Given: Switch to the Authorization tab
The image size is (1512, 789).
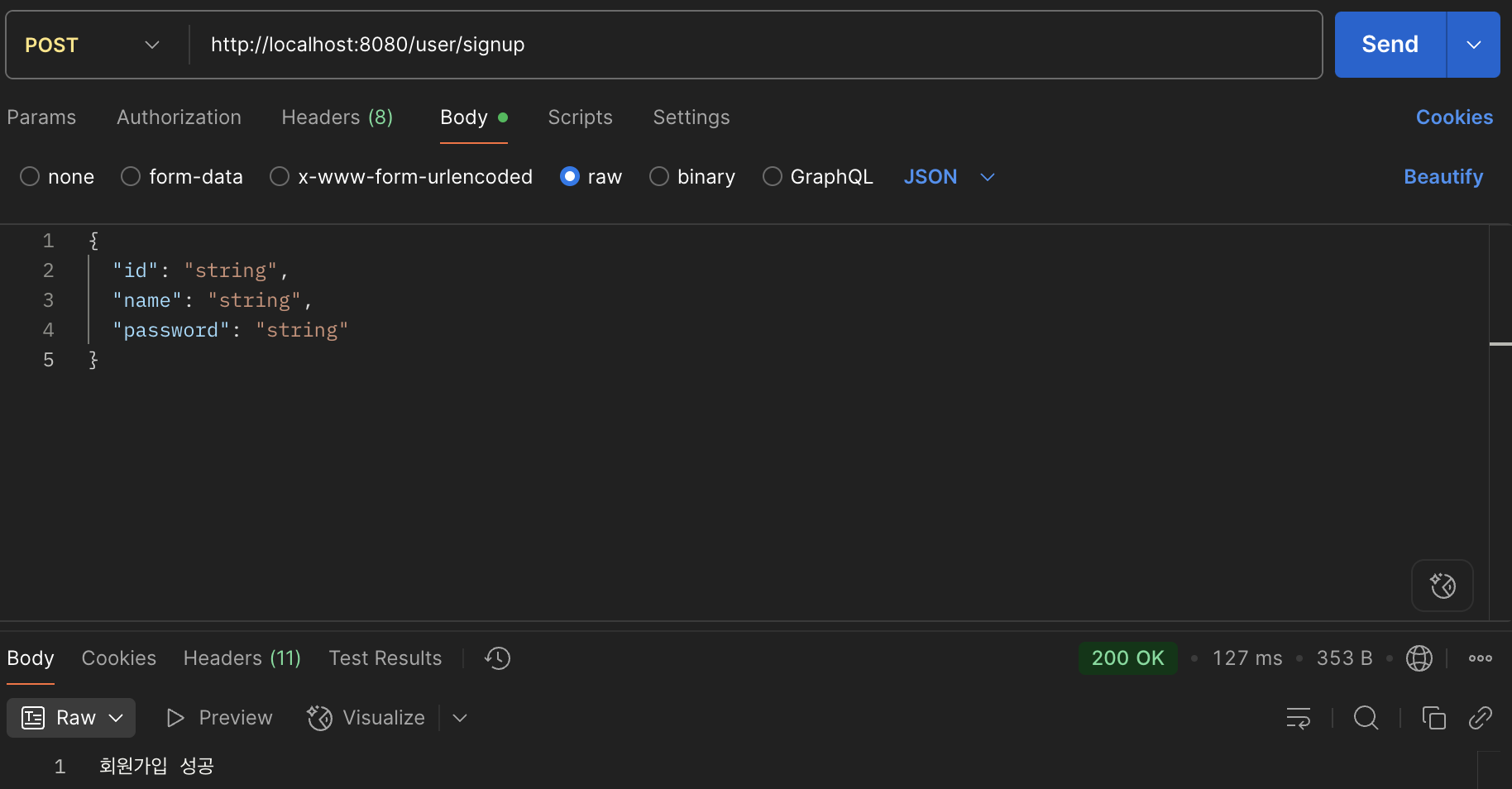Looking at the screenshot, I should point(179,117).
